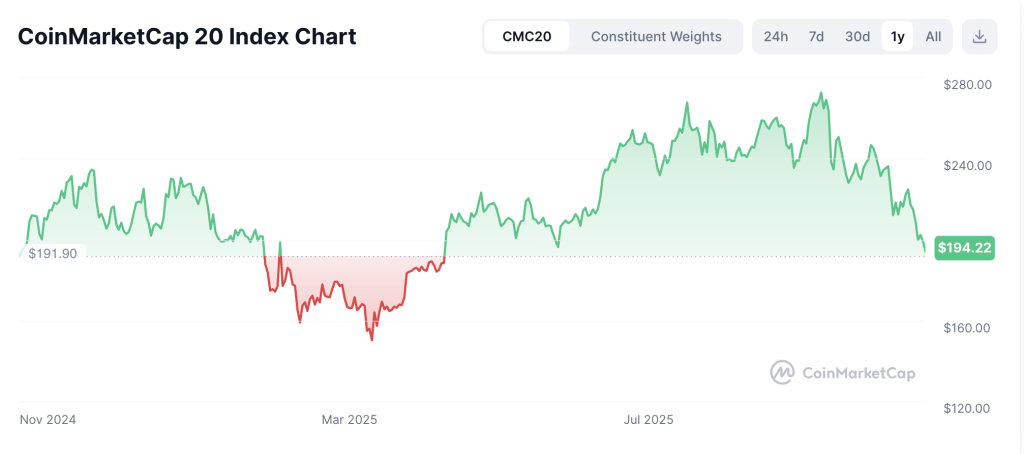
Task: Click the $280.00 price axis label
Action: coord(967,85)
